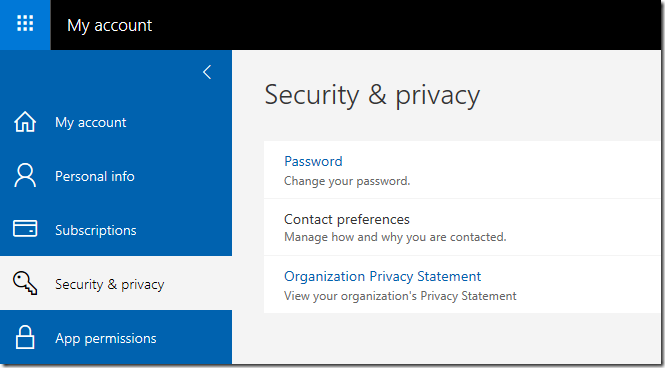Select the My account sidebar label
This screenshot has height=368, width=665.
[x=91, y=123]
